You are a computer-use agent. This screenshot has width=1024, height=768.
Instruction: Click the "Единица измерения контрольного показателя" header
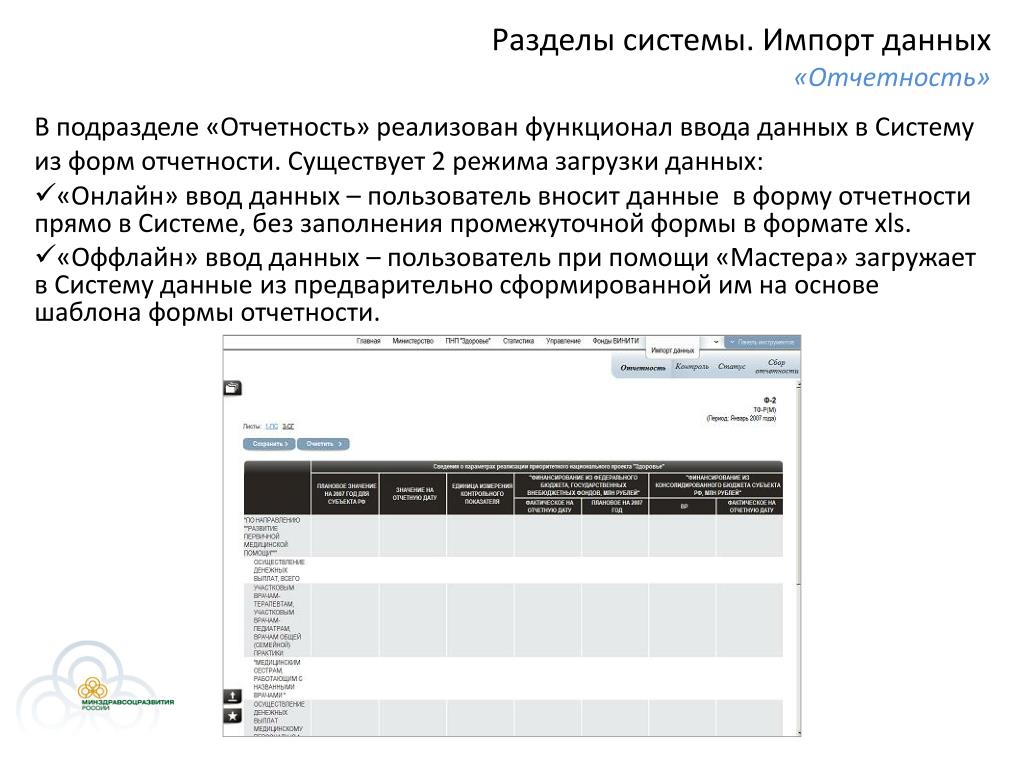click(x=481, y=494)
